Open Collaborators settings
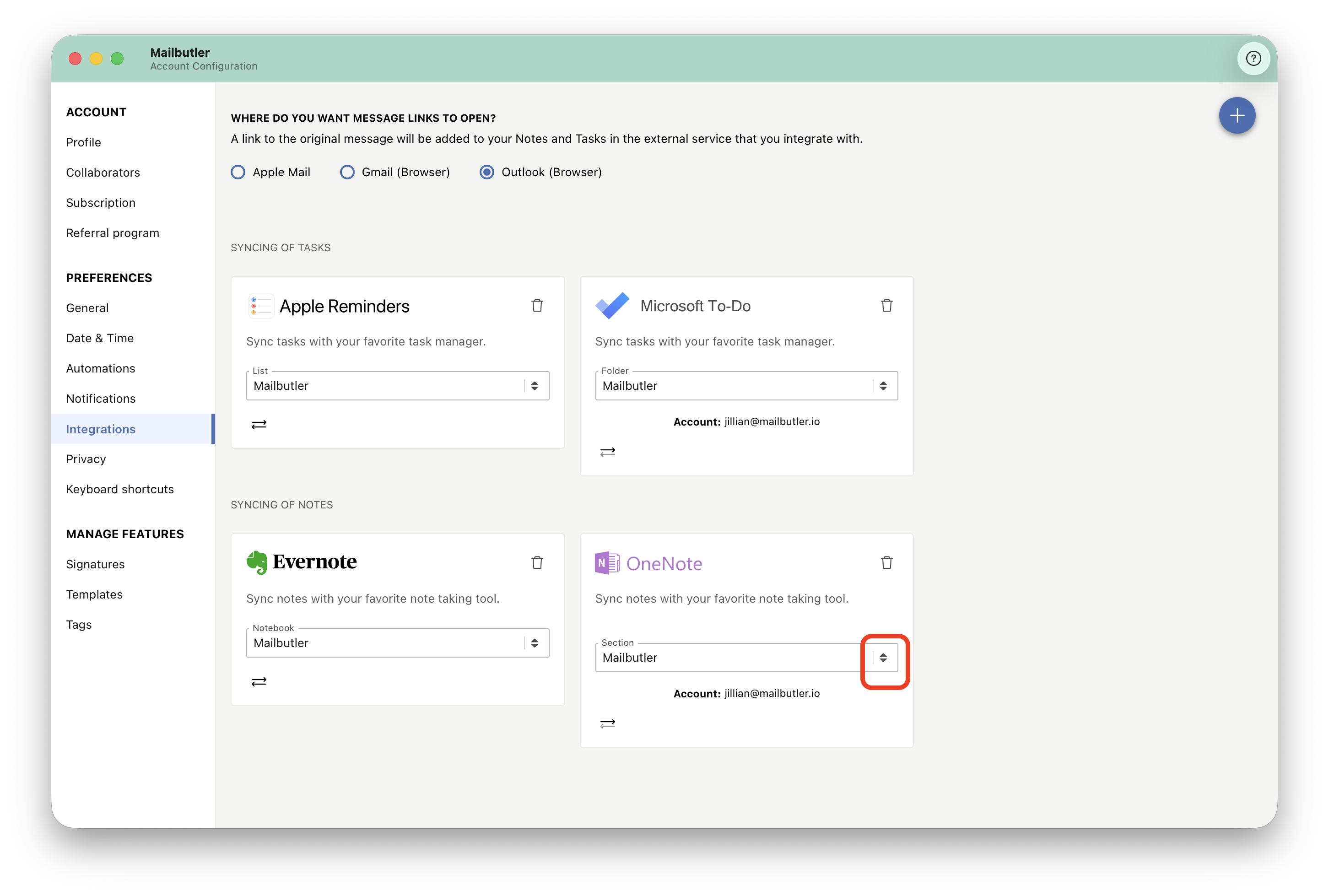Screen dimensions: 1329x896 click(x=103, y=173)
